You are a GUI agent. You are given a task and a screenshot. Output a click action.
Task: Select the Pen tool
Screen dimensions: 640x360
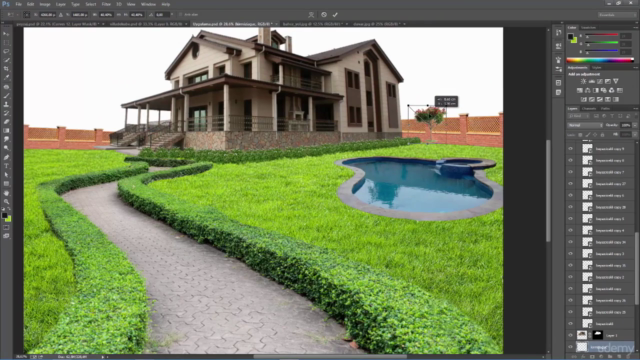coord(6,157)
